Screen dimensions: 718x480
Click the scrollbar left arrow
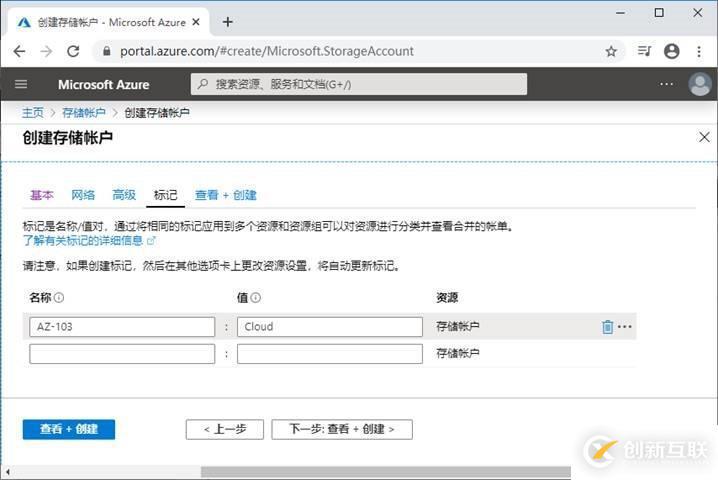[x=7, y=472]
